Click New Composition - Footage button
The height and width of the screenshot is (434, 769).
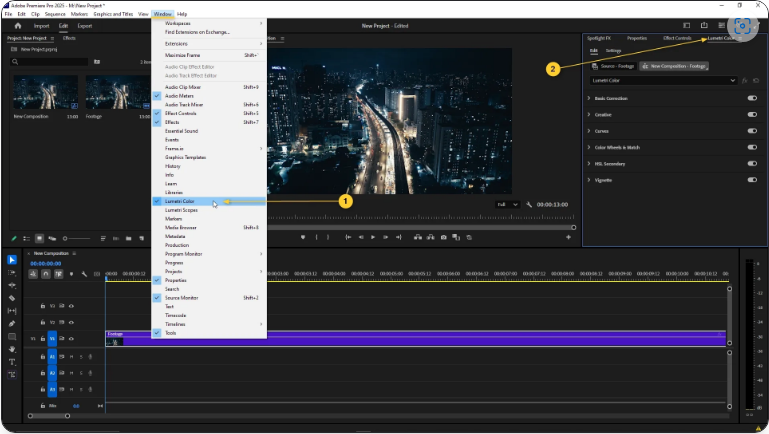pos(674,66)
